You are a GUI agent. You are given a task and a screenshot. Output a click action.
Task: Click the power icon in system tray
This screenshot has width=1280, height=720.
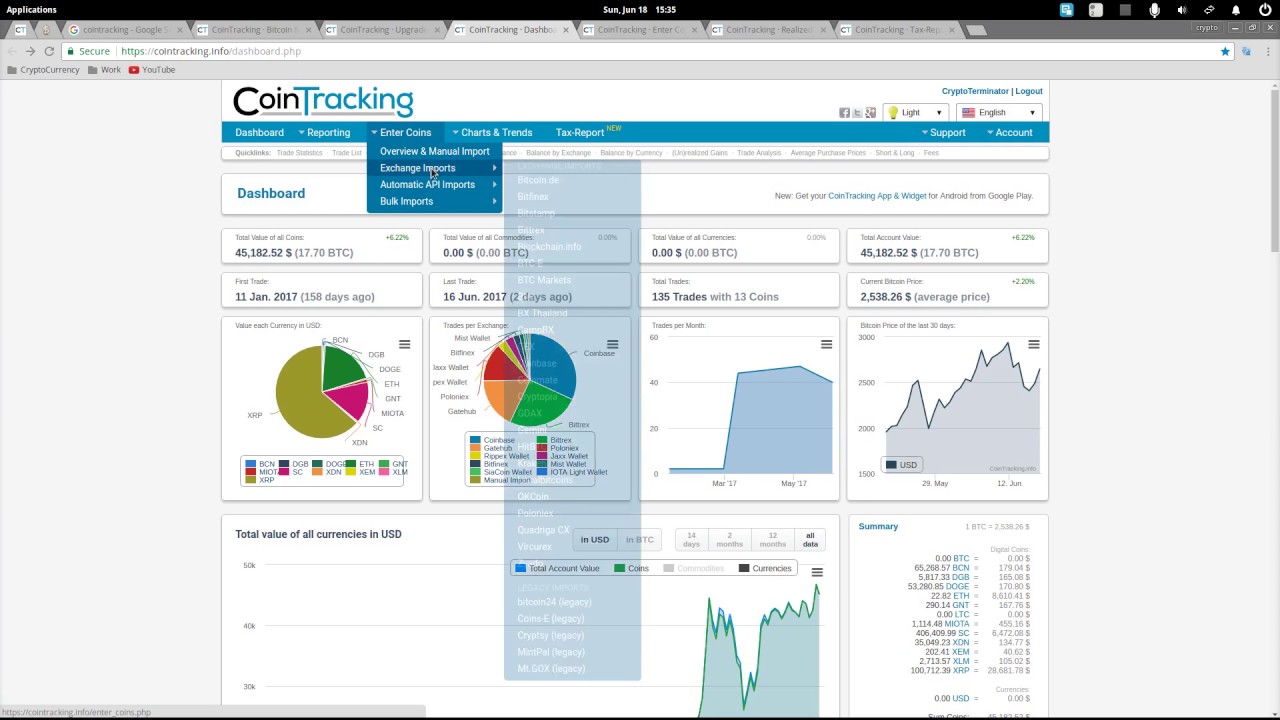(1264, 10)
